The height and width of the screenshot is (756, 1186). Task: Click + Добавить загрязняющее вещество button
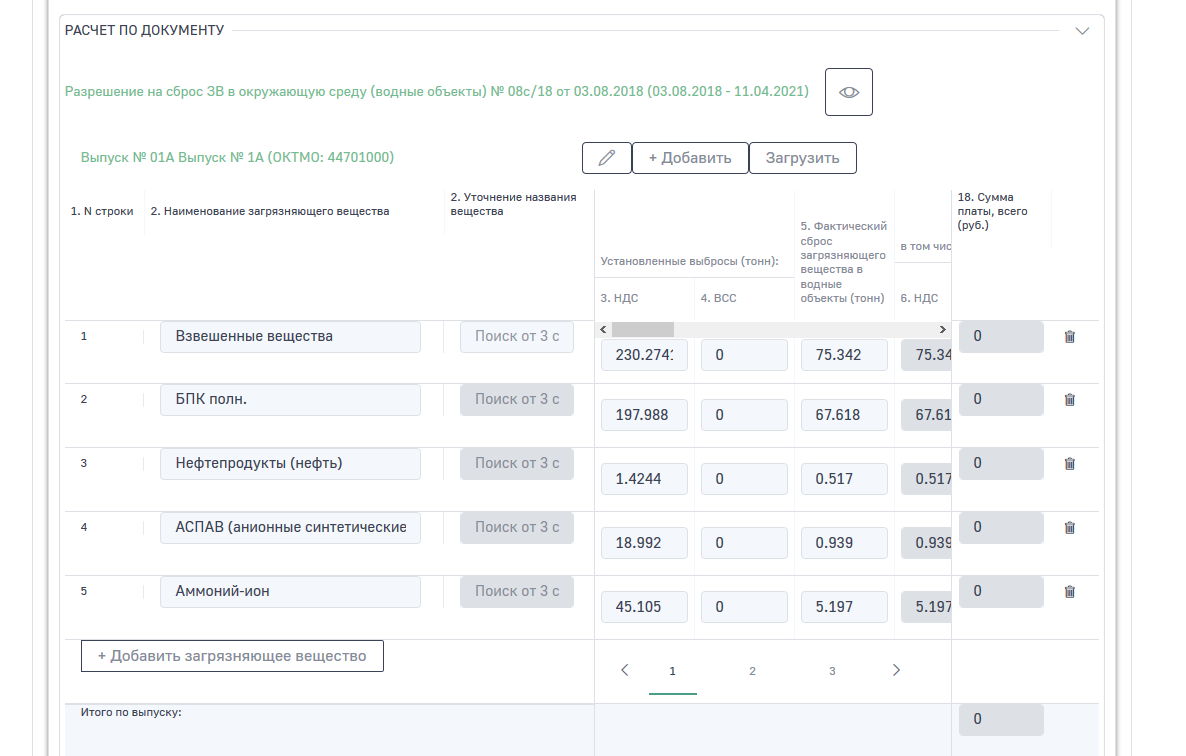point(232,656)
